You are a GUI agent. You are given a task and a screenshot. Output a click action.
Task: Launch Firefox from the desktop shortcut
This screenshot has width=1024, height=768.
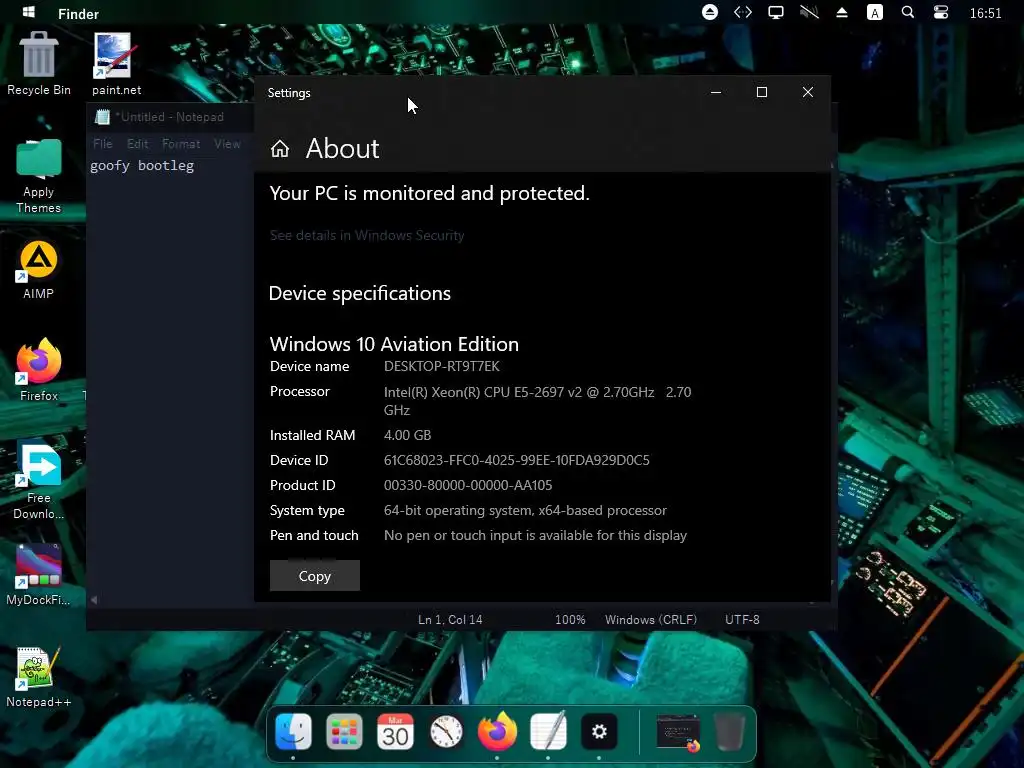pos(39,370)
